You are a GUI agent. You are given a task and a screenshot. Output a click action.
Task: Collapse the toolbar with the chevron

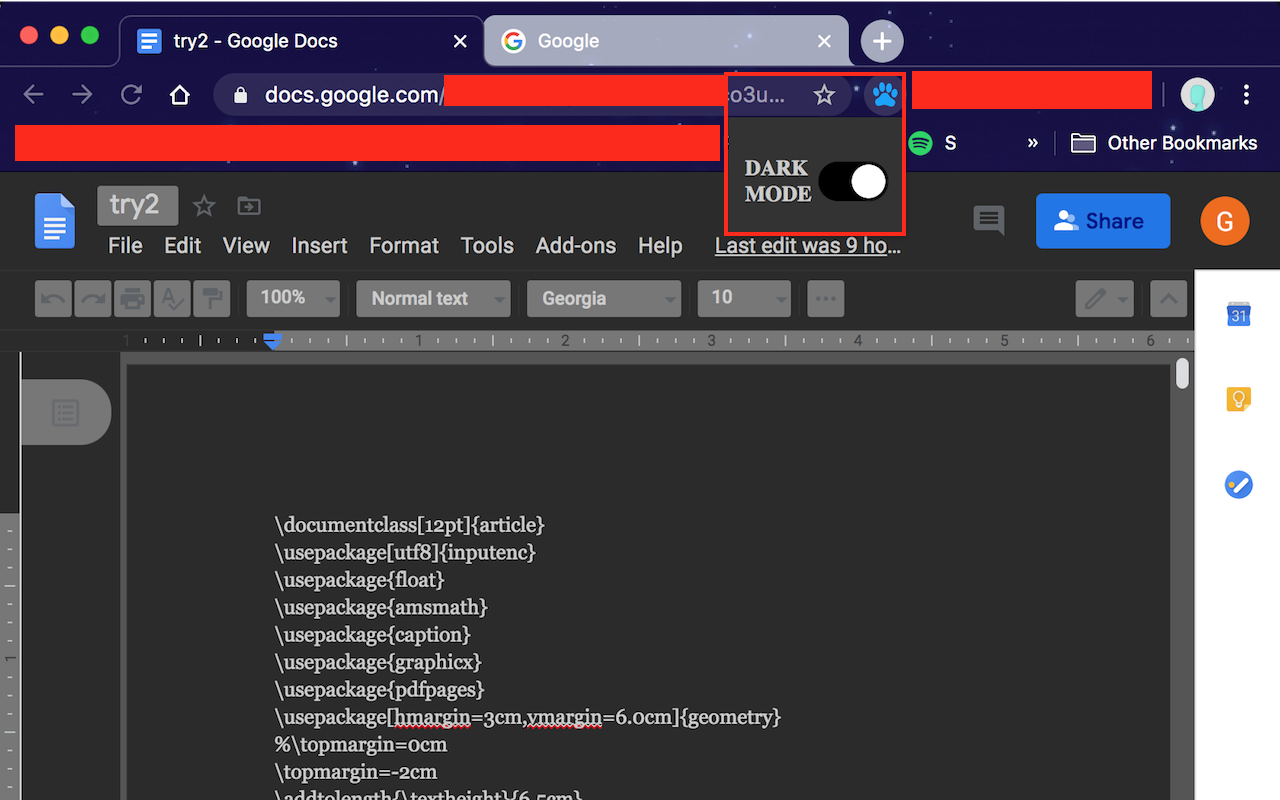pyautogui.click(x=1168, y=298)
